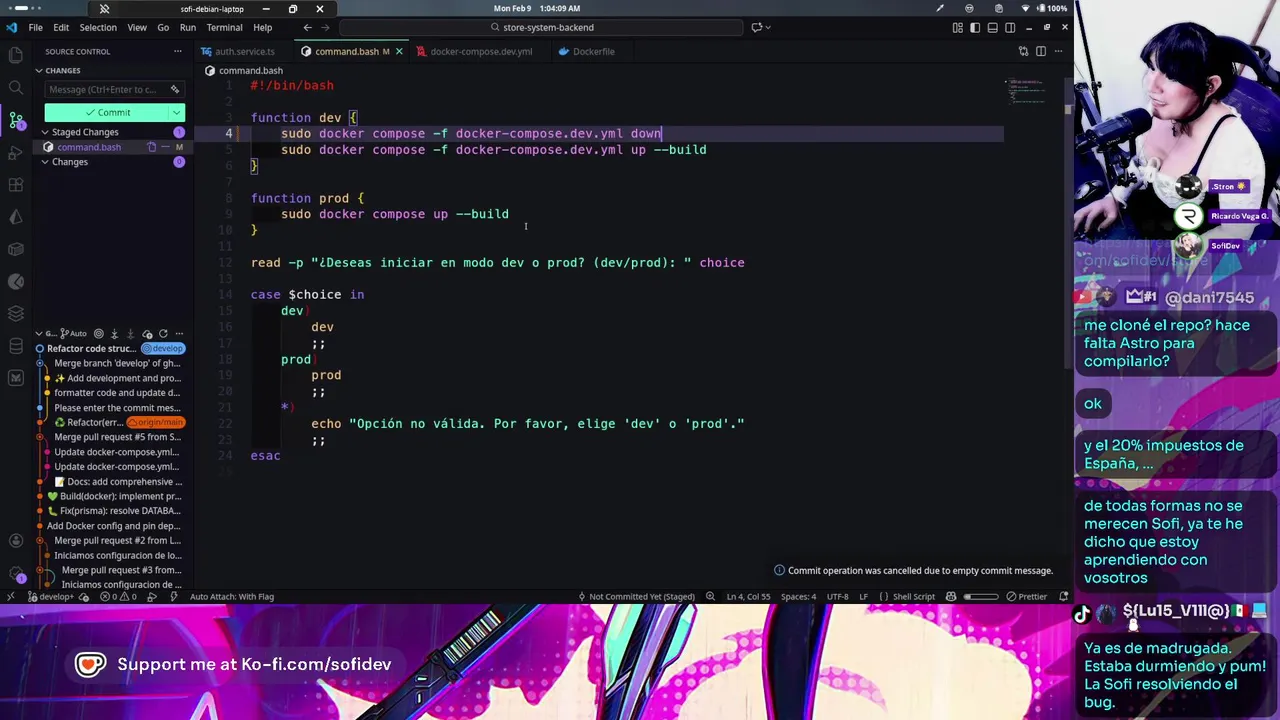The image size is (1280, 720).
Task: Open remote window indicator in status bar
Action: tap(10, 596)
